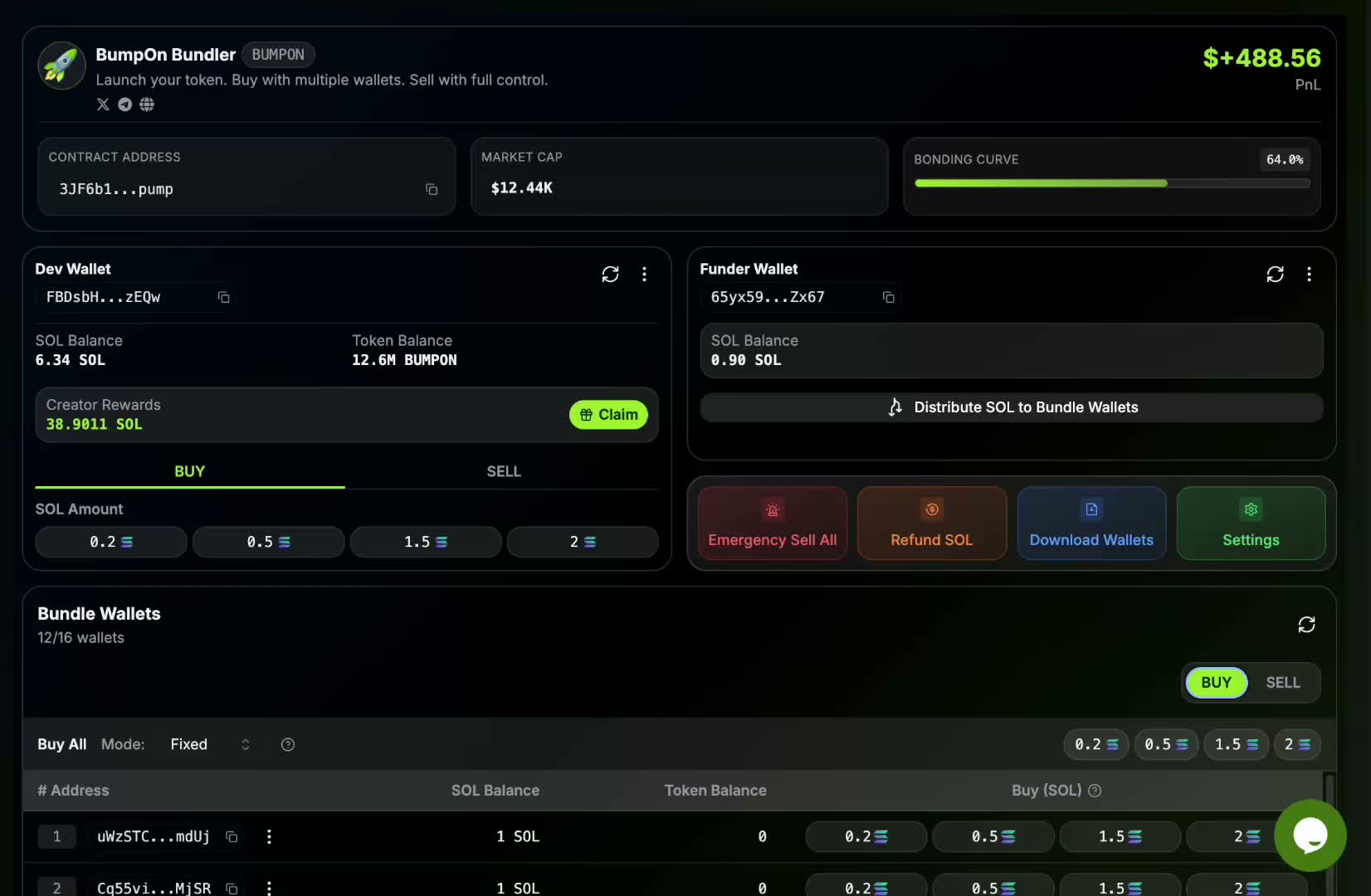Switch to the SELL tab in Dev Wallet
Screen dimensions: 1371x896
point(504,470)
